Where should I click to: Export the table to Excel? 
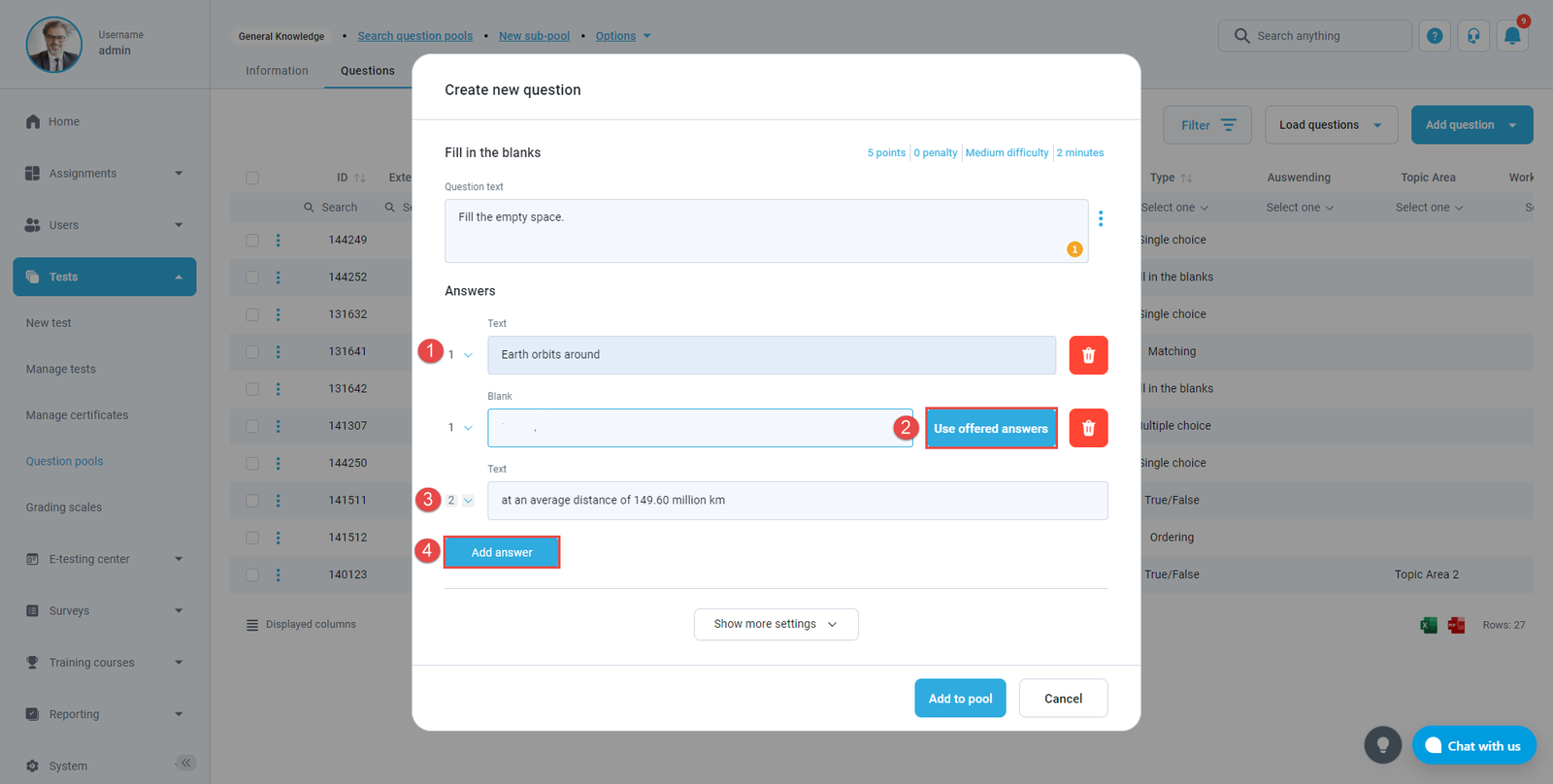(1429, 625)
